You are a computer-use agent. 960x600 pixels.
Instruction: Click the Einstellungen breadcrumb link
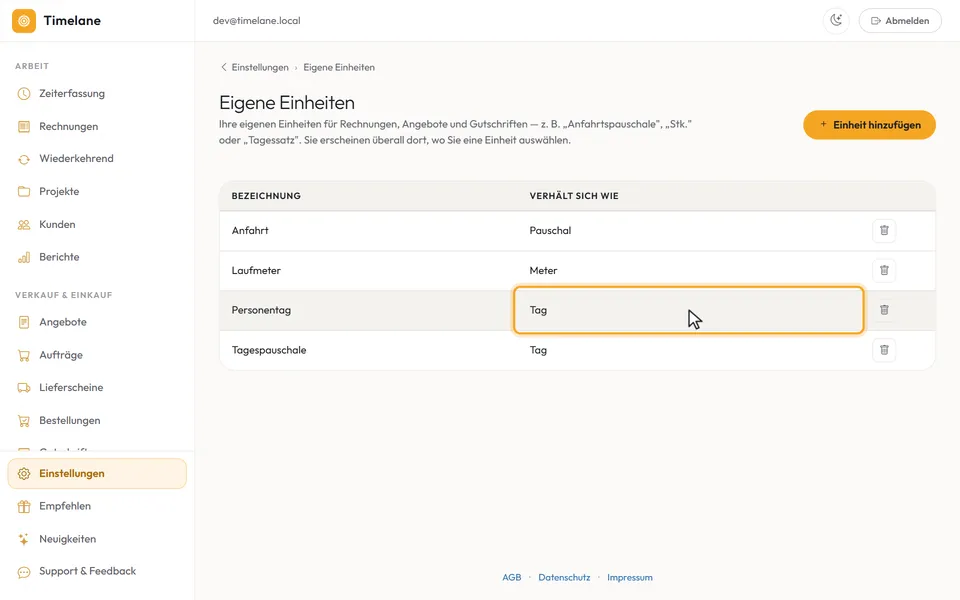click(x=260, y=67)
